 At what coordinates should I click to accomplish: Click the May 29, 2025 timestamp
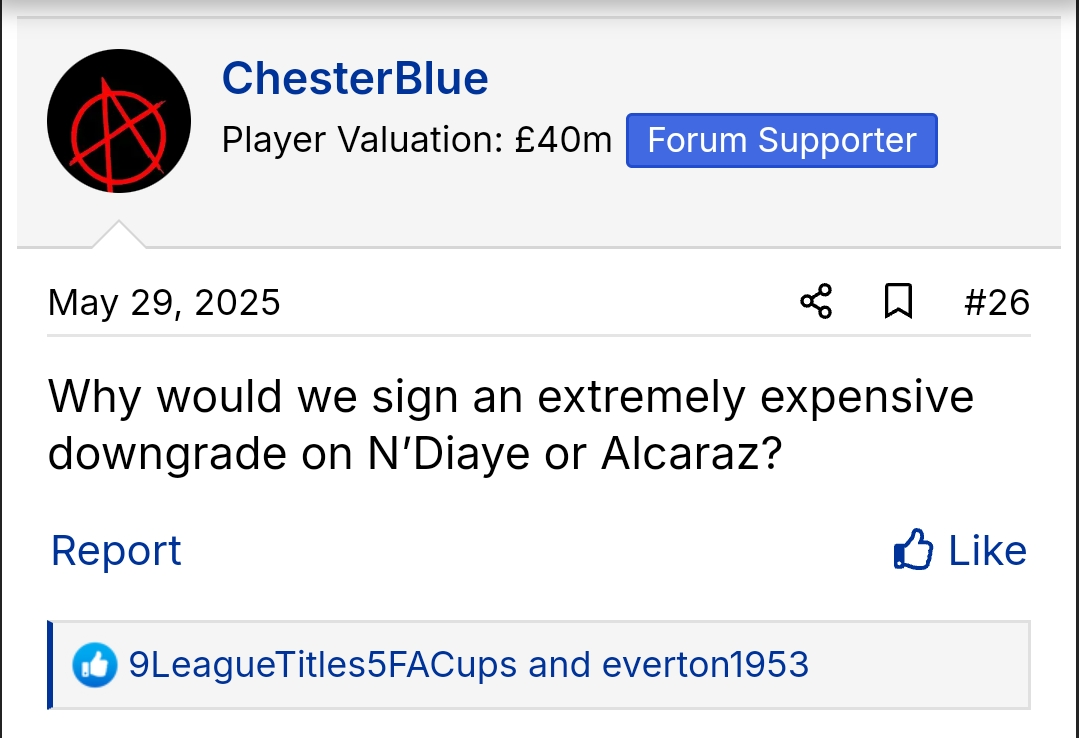pyautogui.click(x=164, y=302)
